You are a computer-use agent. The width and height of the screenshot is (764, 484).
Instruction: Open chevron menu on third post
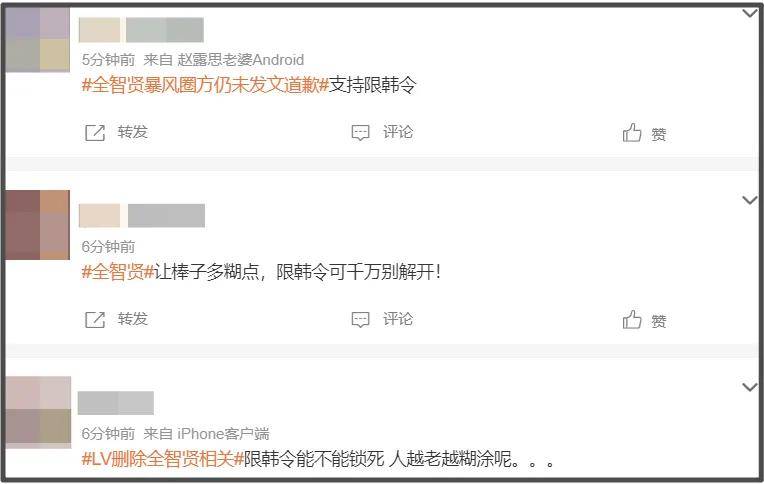(749, 387)
